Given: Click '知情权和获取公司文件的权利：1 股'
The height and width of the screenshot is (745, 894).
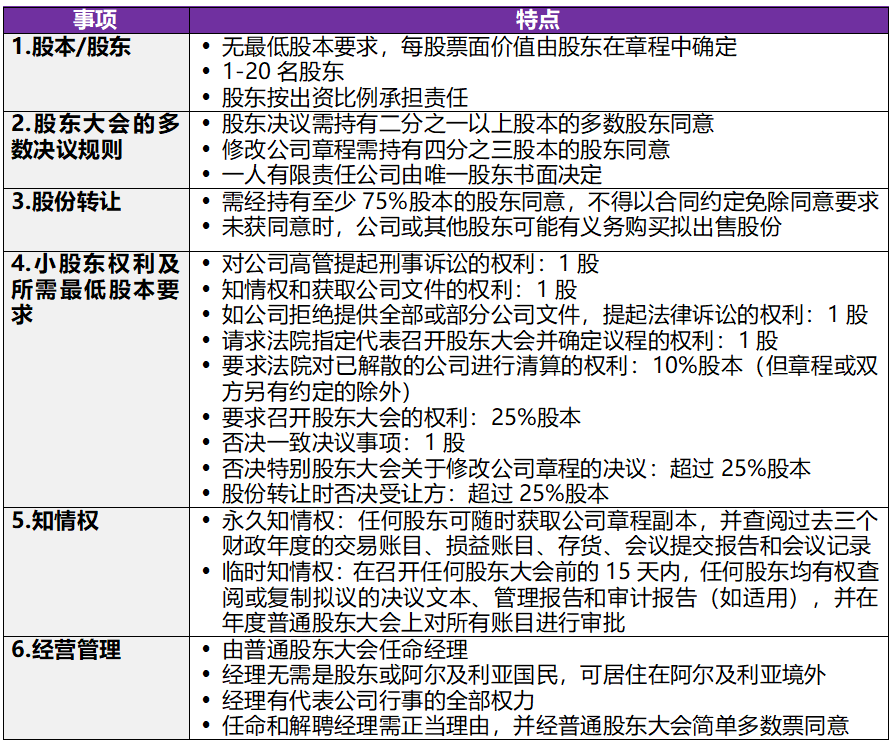Looking at the screenshot, I should point(399,290).
